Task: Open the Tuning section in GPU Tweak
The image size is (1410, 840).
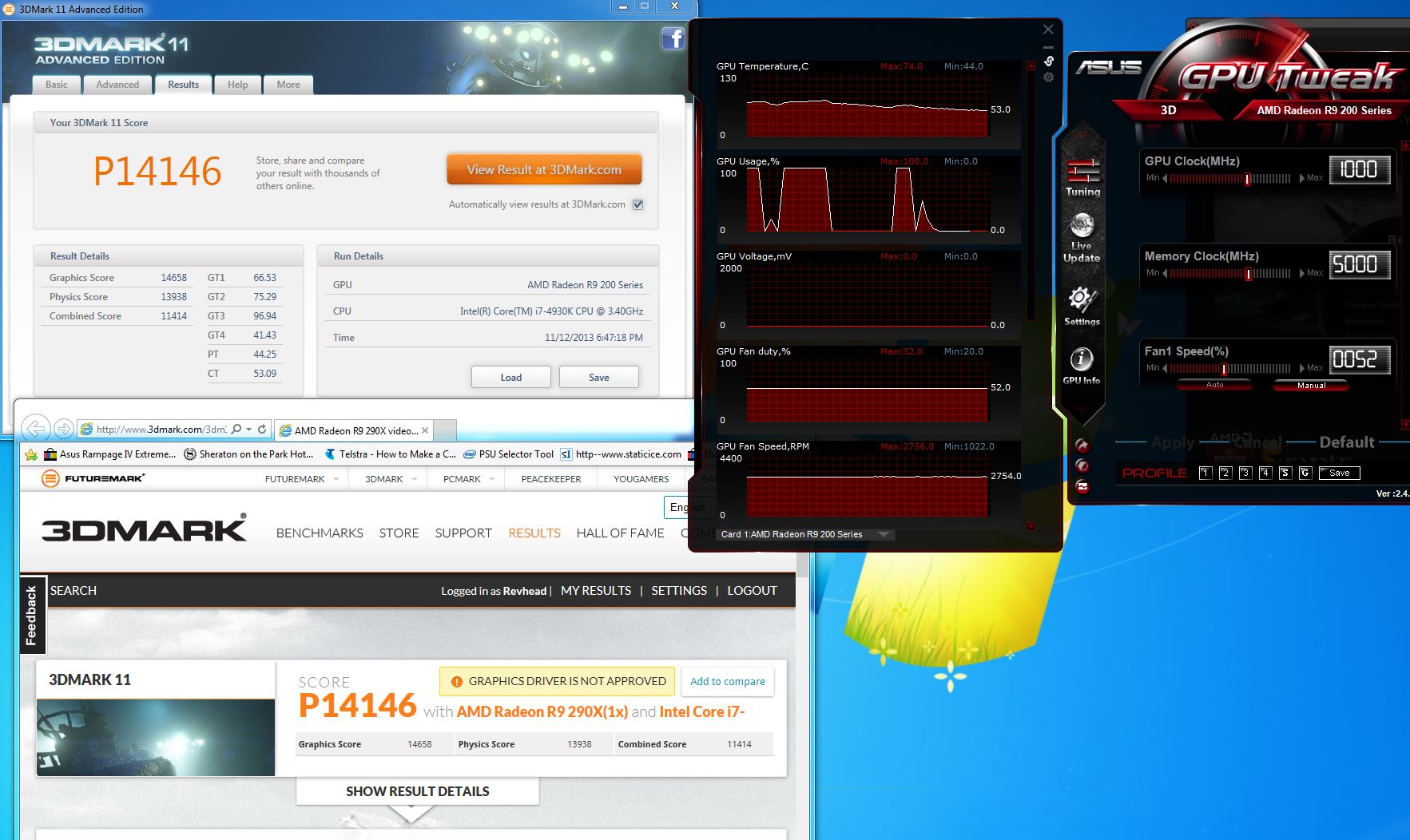Action: 1082,177
